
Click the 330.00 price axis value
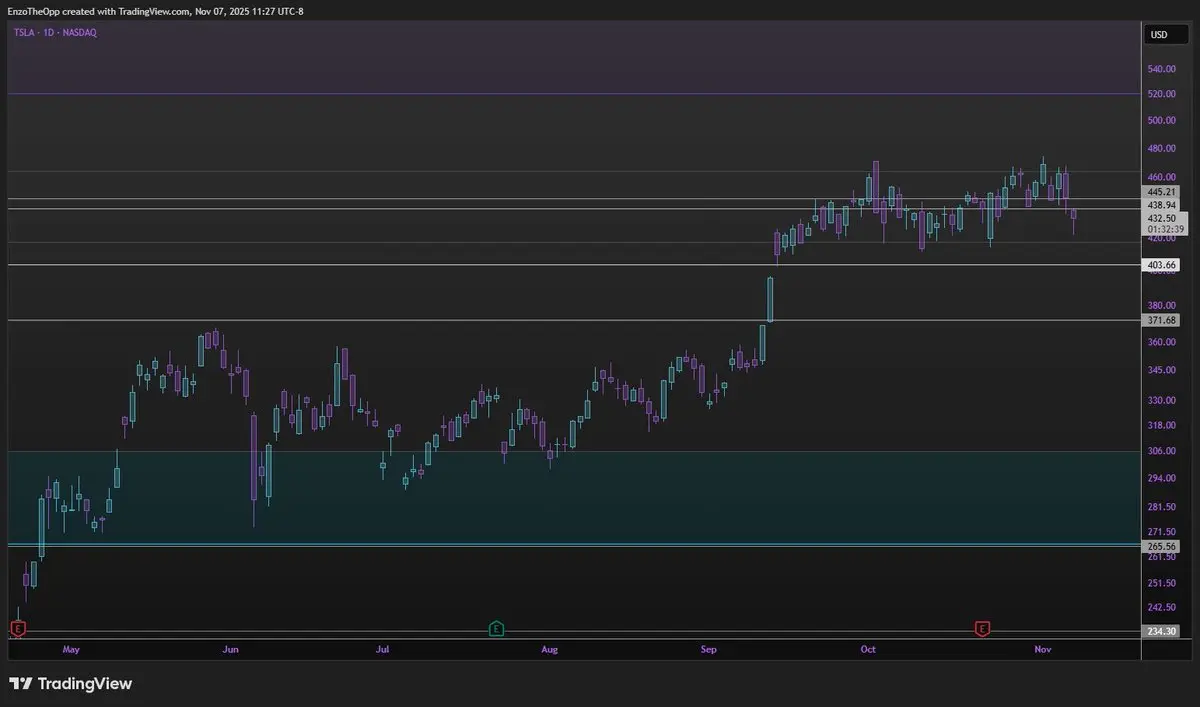pos(1161,400)
